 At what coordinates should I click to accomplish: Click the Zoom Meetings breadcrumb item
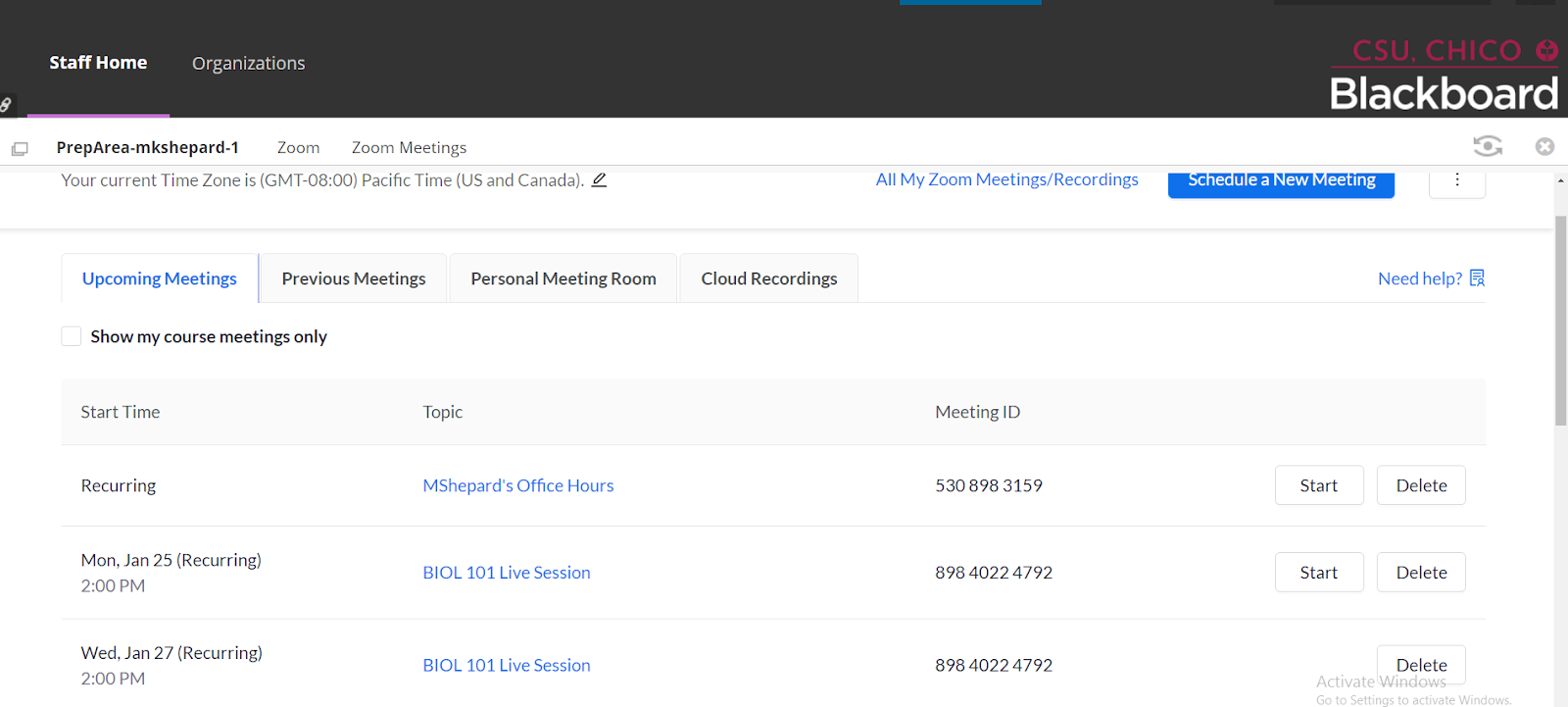tap(409, 147)
